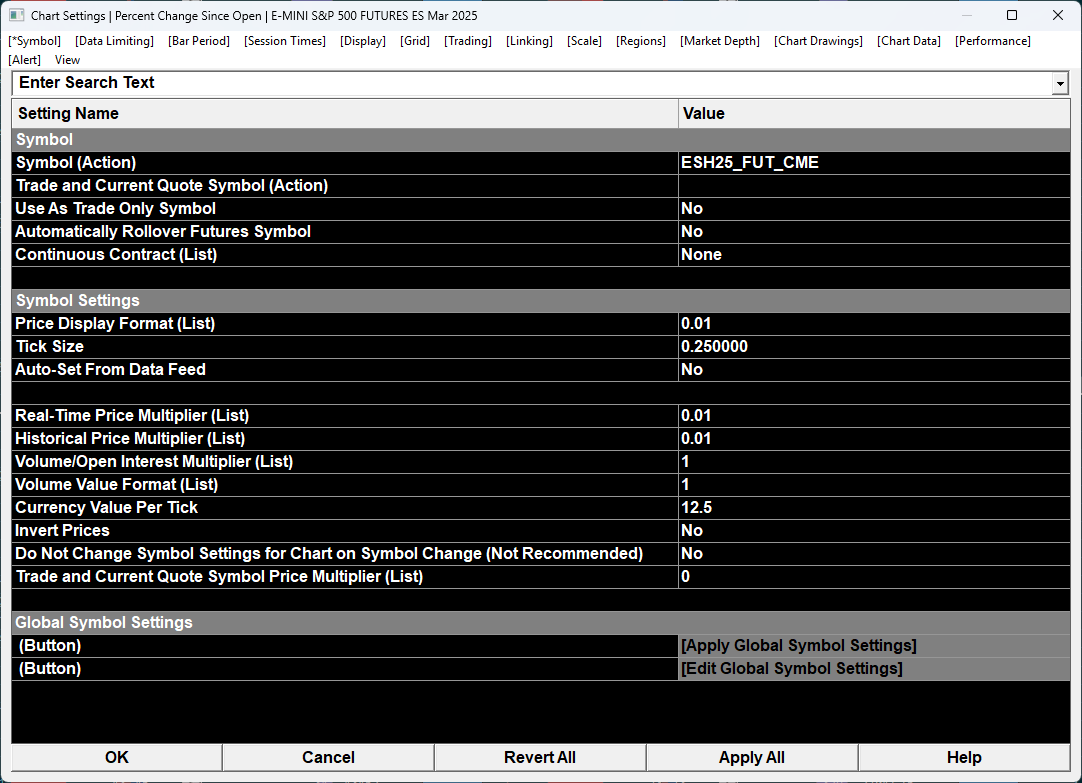Screen dimensions: 1082x783
Task: Click the Revert All button
Action: tap(540, 757)
